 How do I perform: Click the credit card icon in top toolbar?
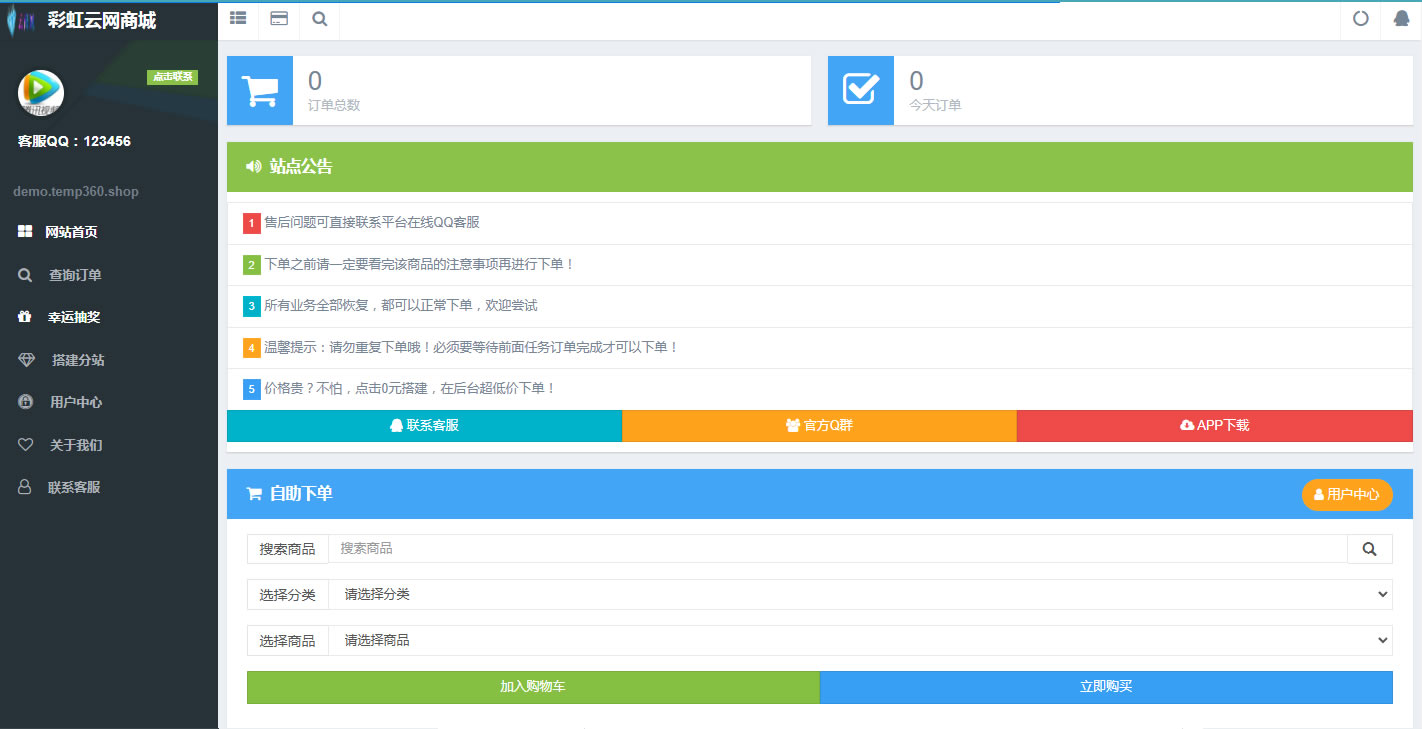[279, 18]
